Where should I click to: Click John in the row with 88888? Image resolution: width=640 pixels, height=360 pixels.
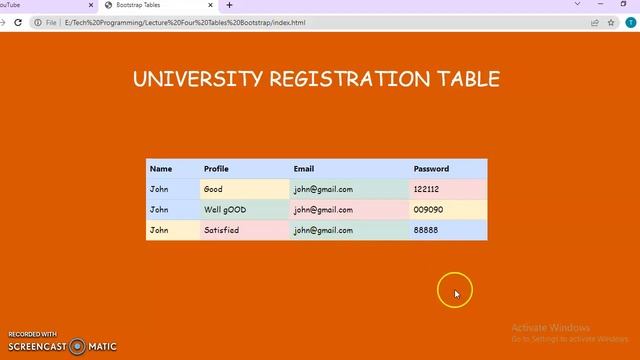[x=173, y=230]
